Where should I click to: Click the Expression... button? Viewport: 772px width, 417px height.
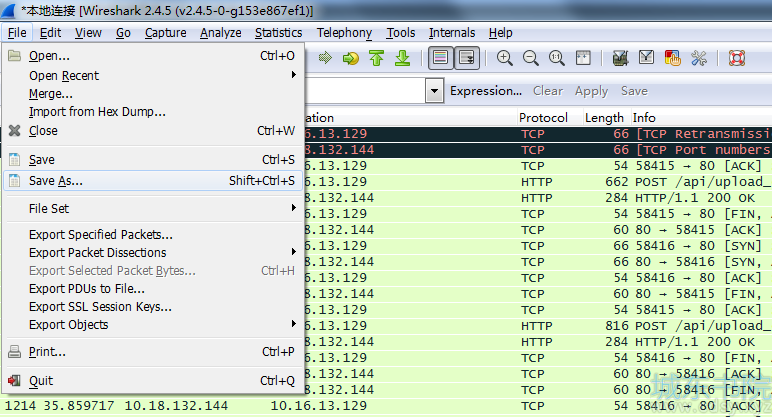pyautogui.click(x=485, y=91)
